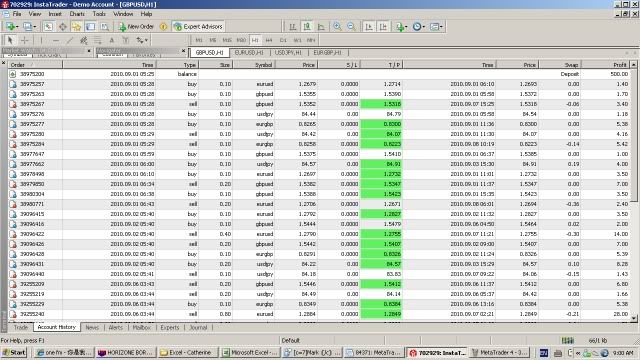The width and height of the screenshot is (640, 360).
Task: Select the Horizontal Line drawing tool
Action: point(56,40)
